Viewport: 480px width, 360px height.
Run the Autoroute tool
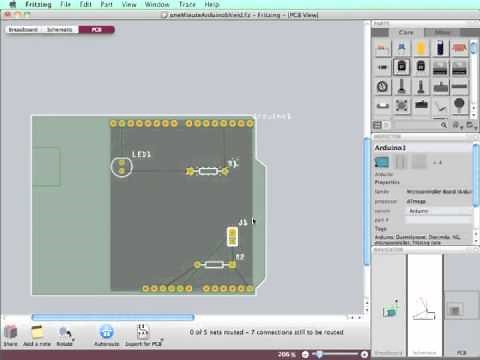pos(107,335)
